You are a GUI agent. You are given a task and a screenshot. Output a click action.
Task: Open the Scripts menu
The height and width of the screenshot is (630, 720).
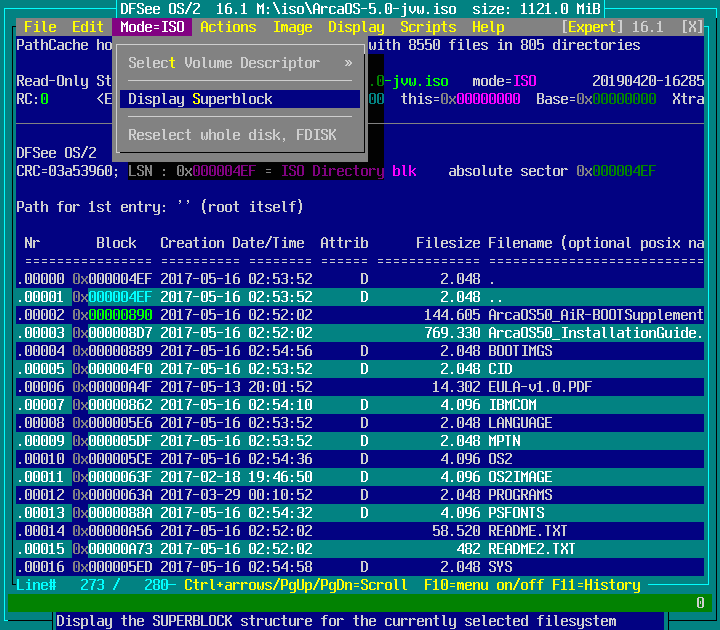pyautogui.click(x=428, y=27)
